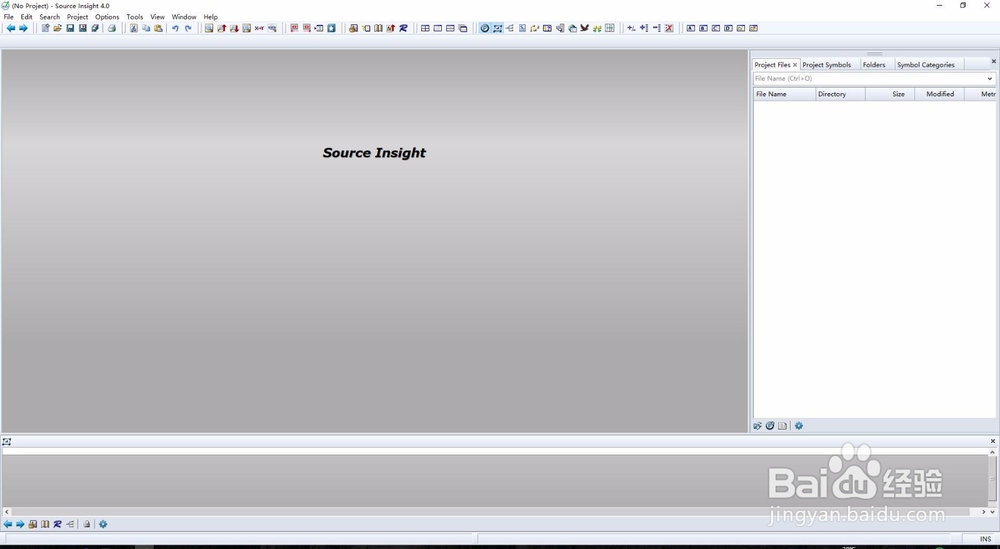The image size is (1000, 549).
Task: Click the book icon in Context Window toolbar
Action: coord(45,524)
